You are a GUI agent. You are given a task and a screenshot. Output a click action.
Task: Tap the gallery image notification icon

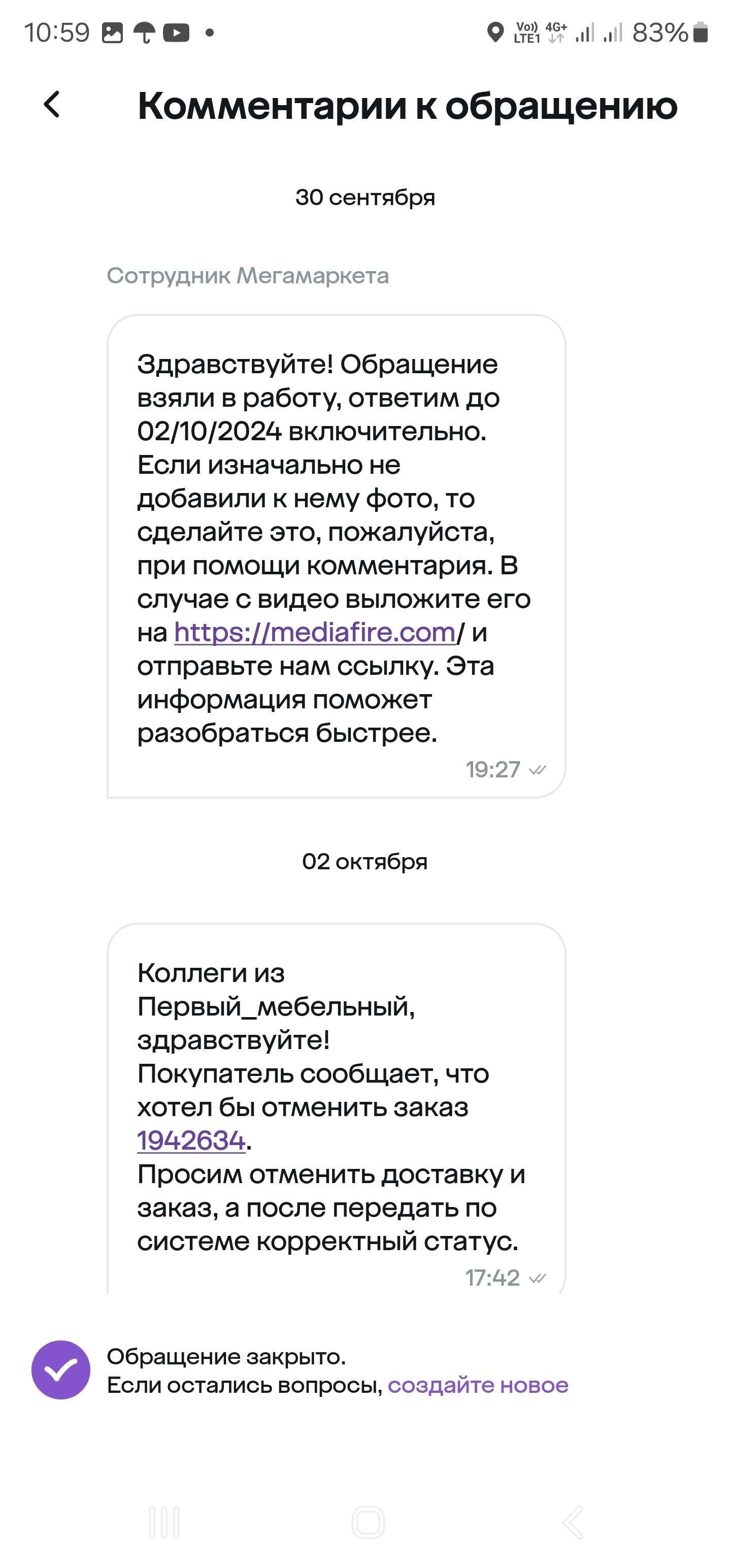112,32
